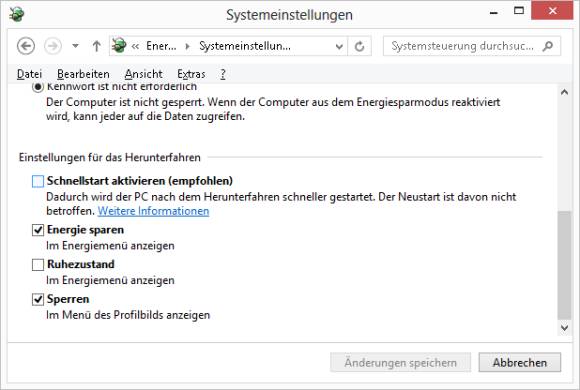Uncheck the Energie sparen checkbox

[38, 230]
